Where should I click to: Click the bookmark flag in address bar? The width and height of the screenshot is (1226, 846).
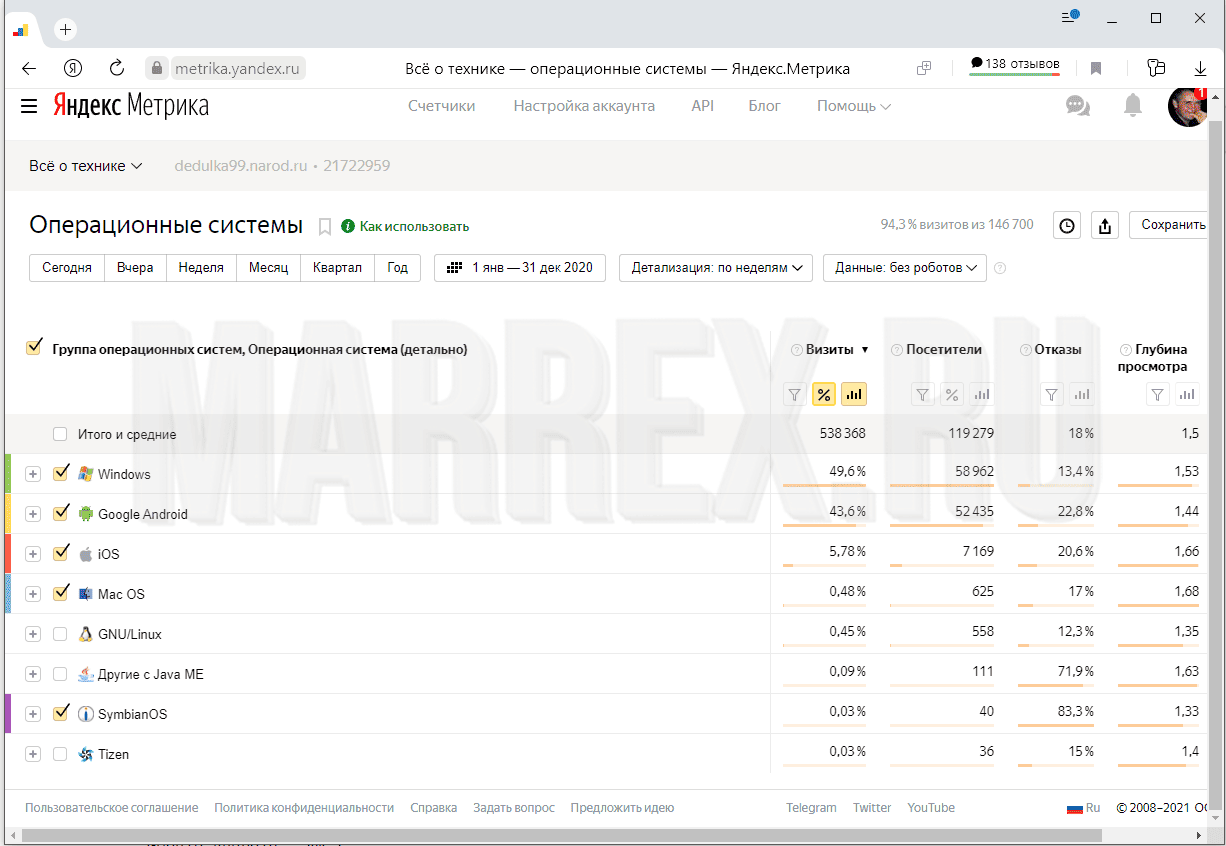point(1096,68)
